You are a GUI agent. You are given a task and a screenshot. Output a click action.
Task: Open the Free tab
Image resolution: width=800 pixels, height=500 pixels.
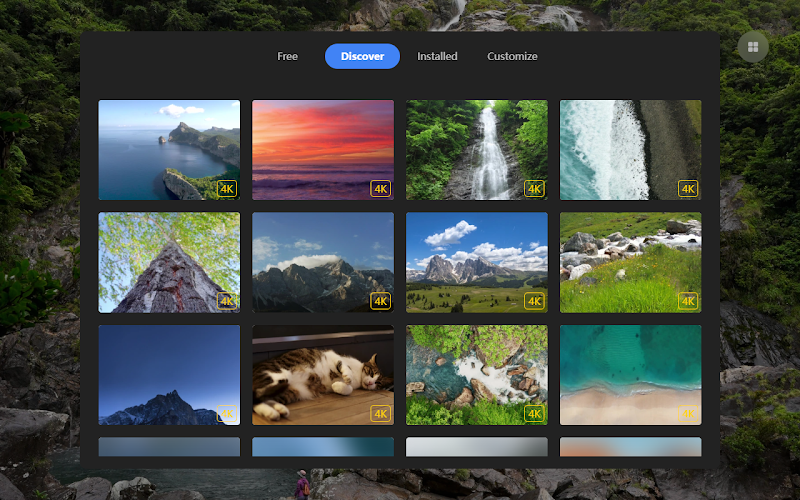point(287,56)
